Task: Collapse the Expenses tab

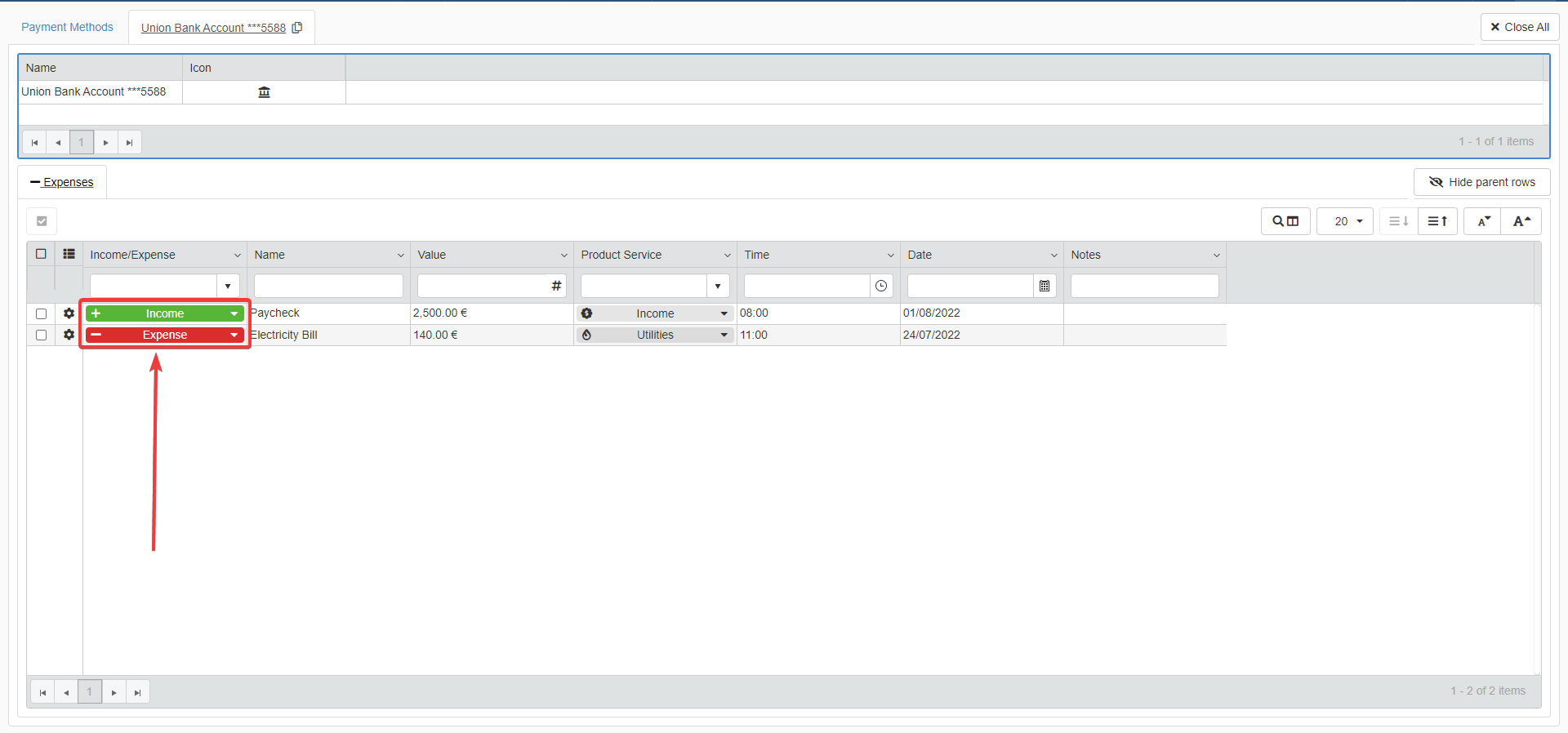Action: click(62, 182)
